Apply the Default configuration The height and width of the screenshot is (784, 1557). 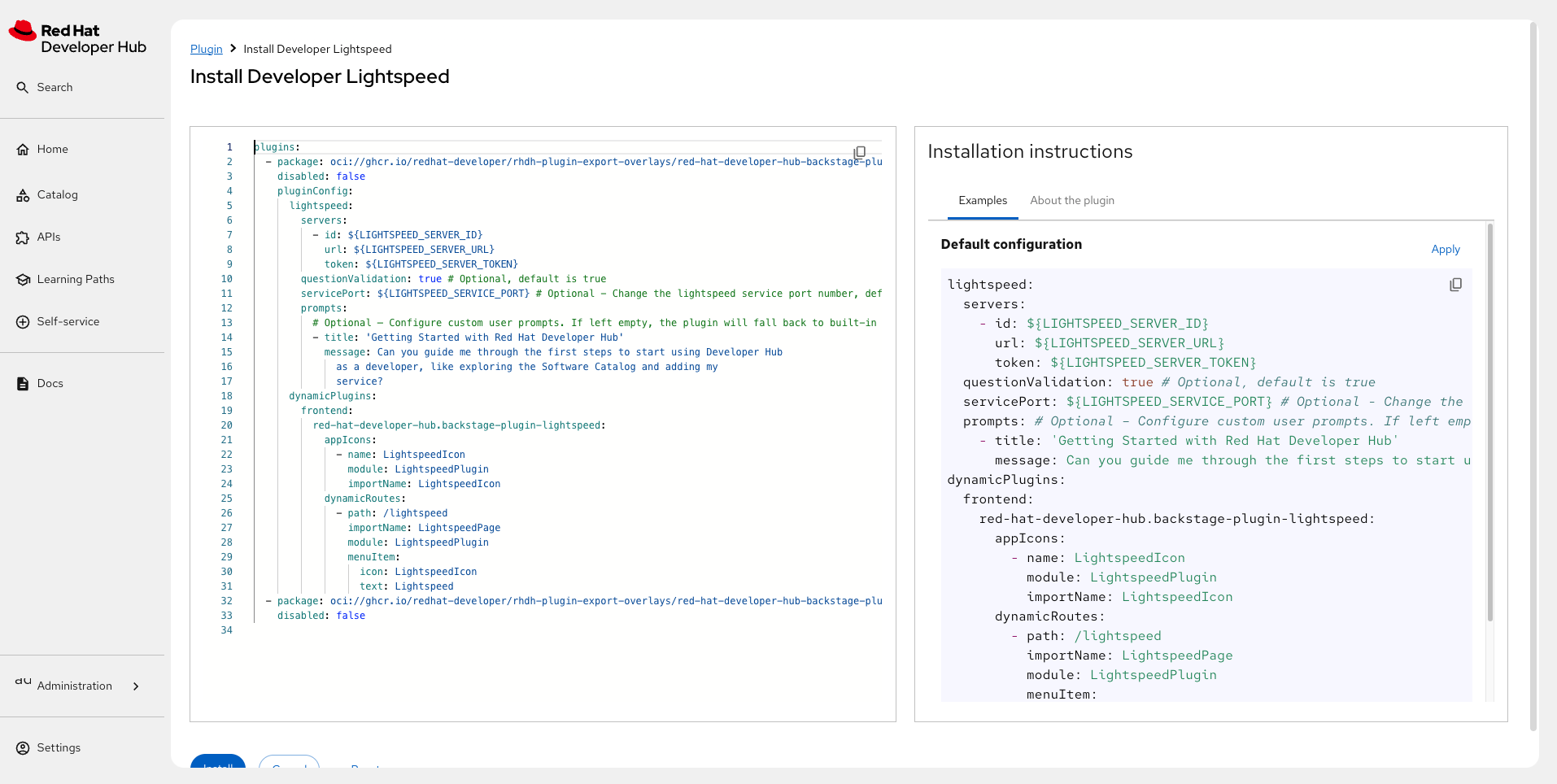click(x=1445, y=250)
